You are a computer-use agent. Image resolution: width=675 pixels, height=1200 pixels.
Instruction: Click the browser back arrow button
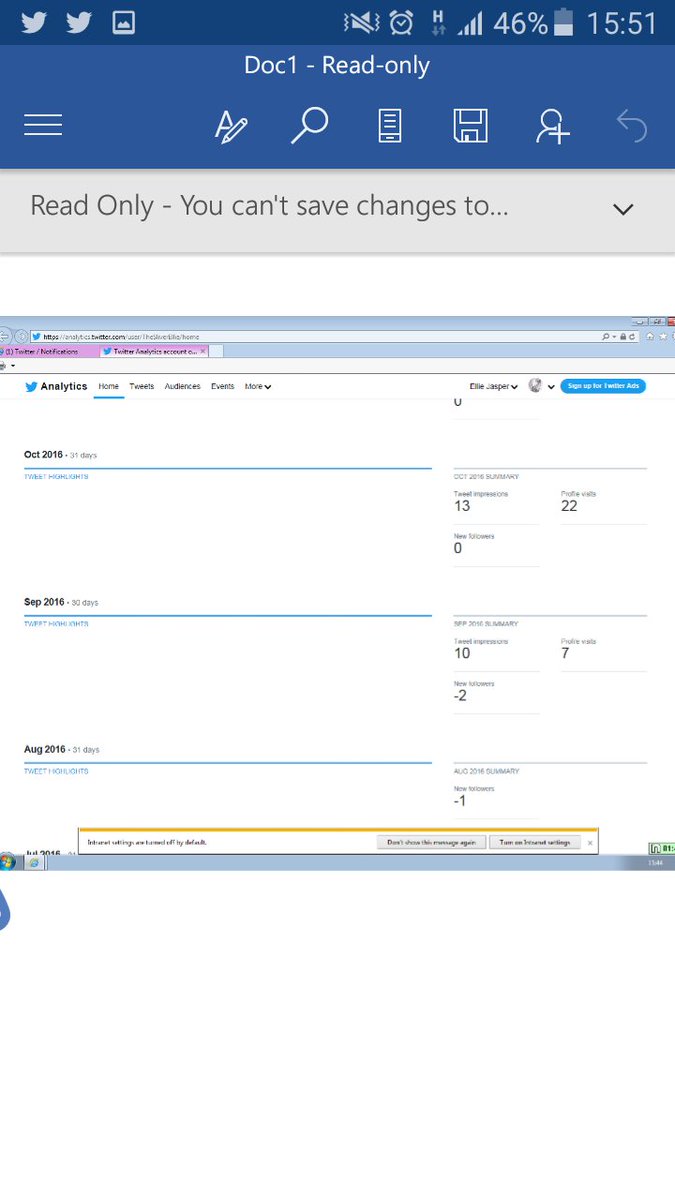click(4, 337)
